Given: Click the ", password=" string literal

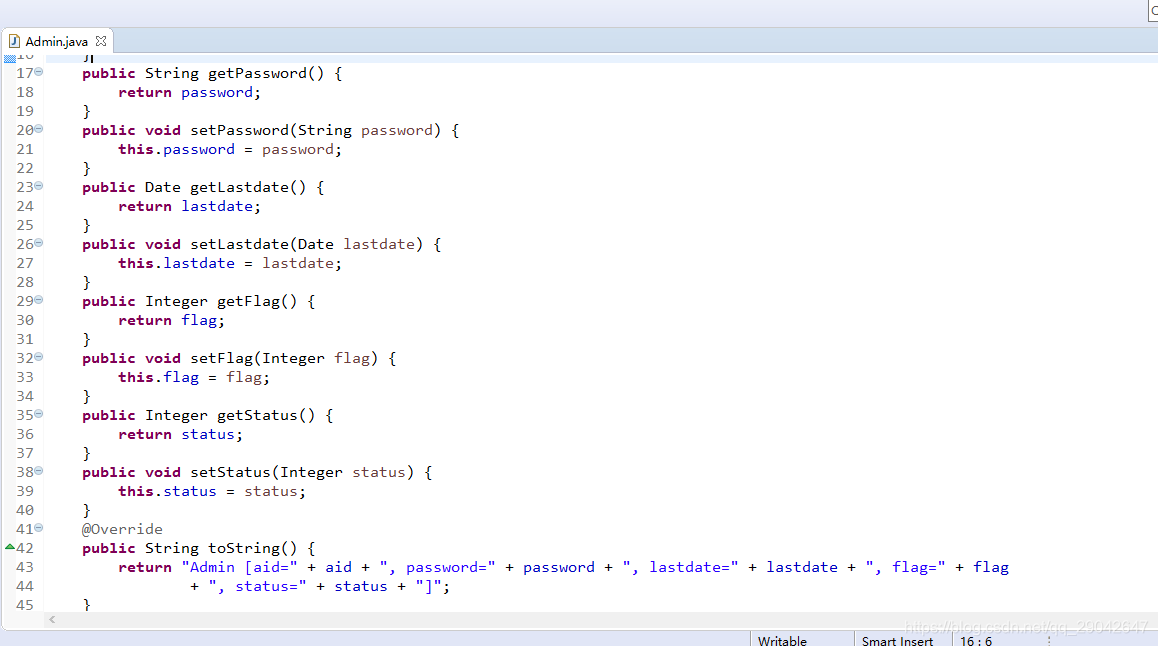Looking at the screenshot, I should (x=437, y=568).
